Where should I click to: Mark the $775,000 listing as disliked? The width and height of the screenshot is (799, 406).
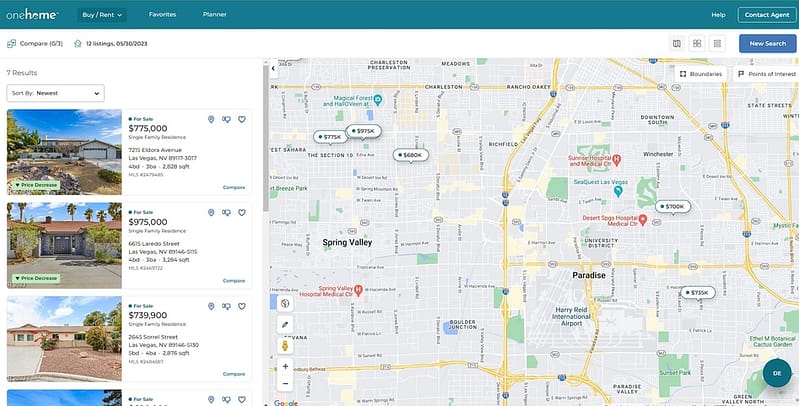(x=226, y=119)
